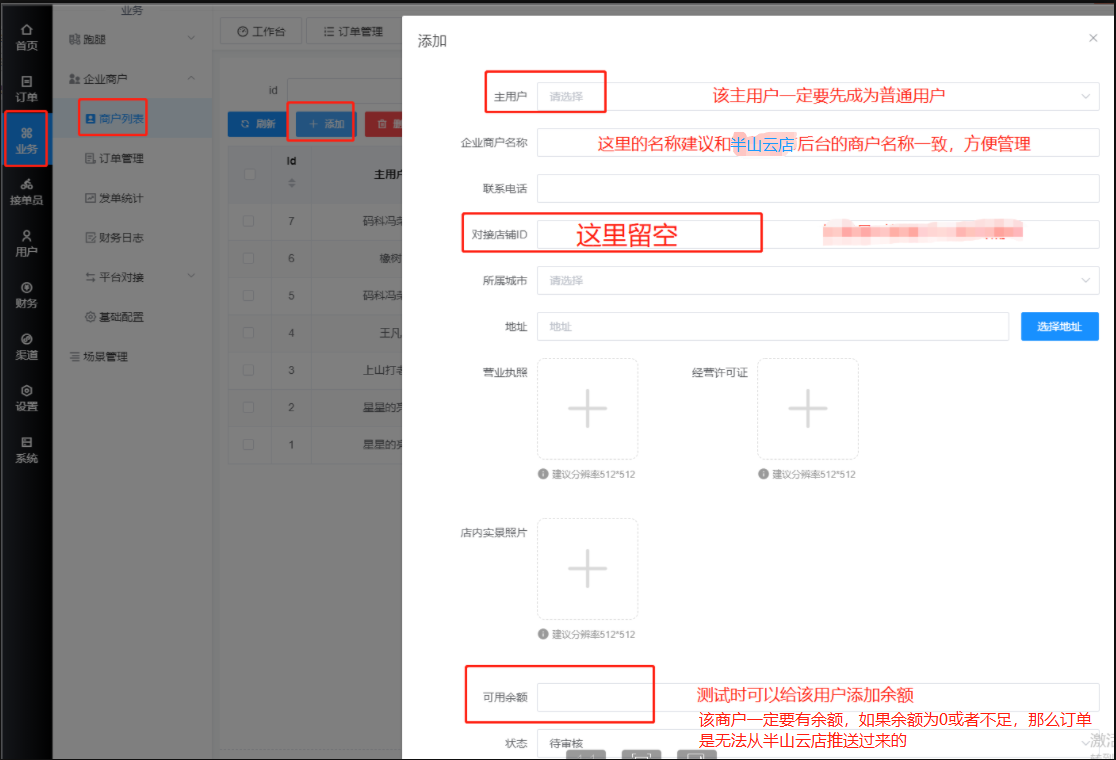The height and width of the screenshot is (760, 1116).
Task: Click the 地址 input field
Action: click(x=773, y=327)
